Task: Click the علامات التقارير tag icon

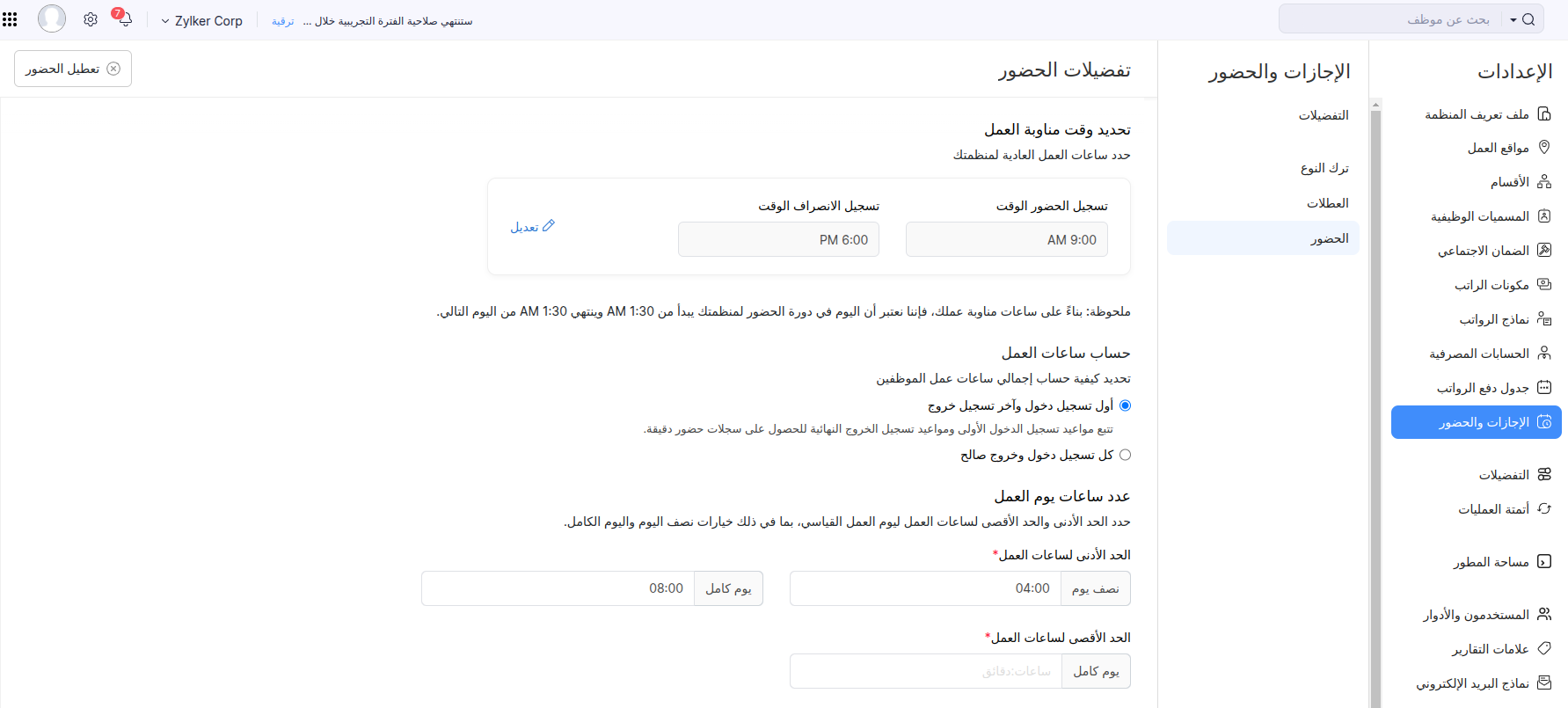Action: click(x=1543, y=649)
